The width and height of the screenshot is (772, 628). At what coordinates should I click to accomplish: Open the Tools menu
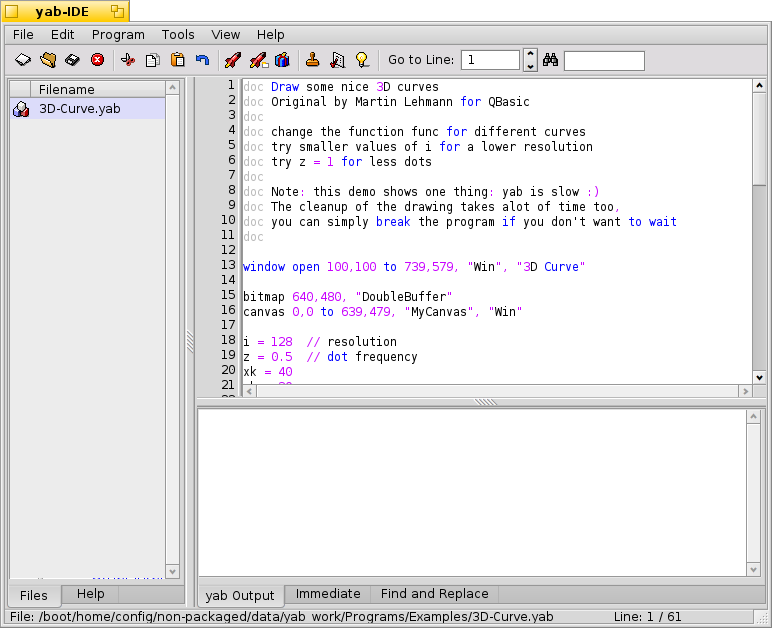click(x=178, y=34)
